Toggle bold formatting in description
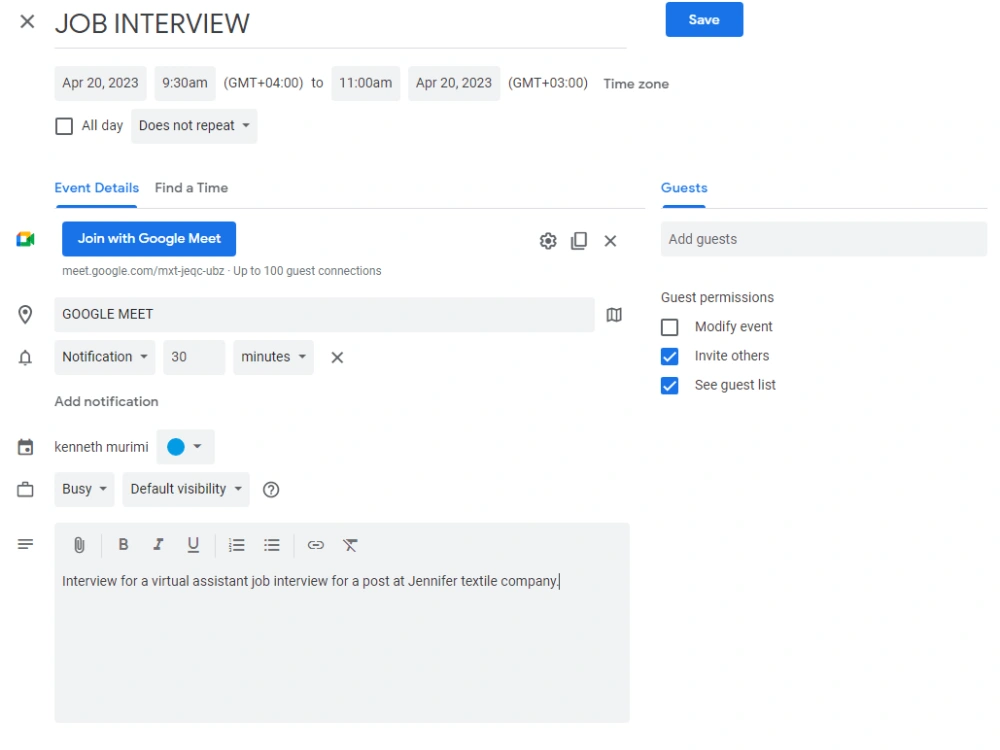Screen dimensions: 1000x750 point(124,545)
